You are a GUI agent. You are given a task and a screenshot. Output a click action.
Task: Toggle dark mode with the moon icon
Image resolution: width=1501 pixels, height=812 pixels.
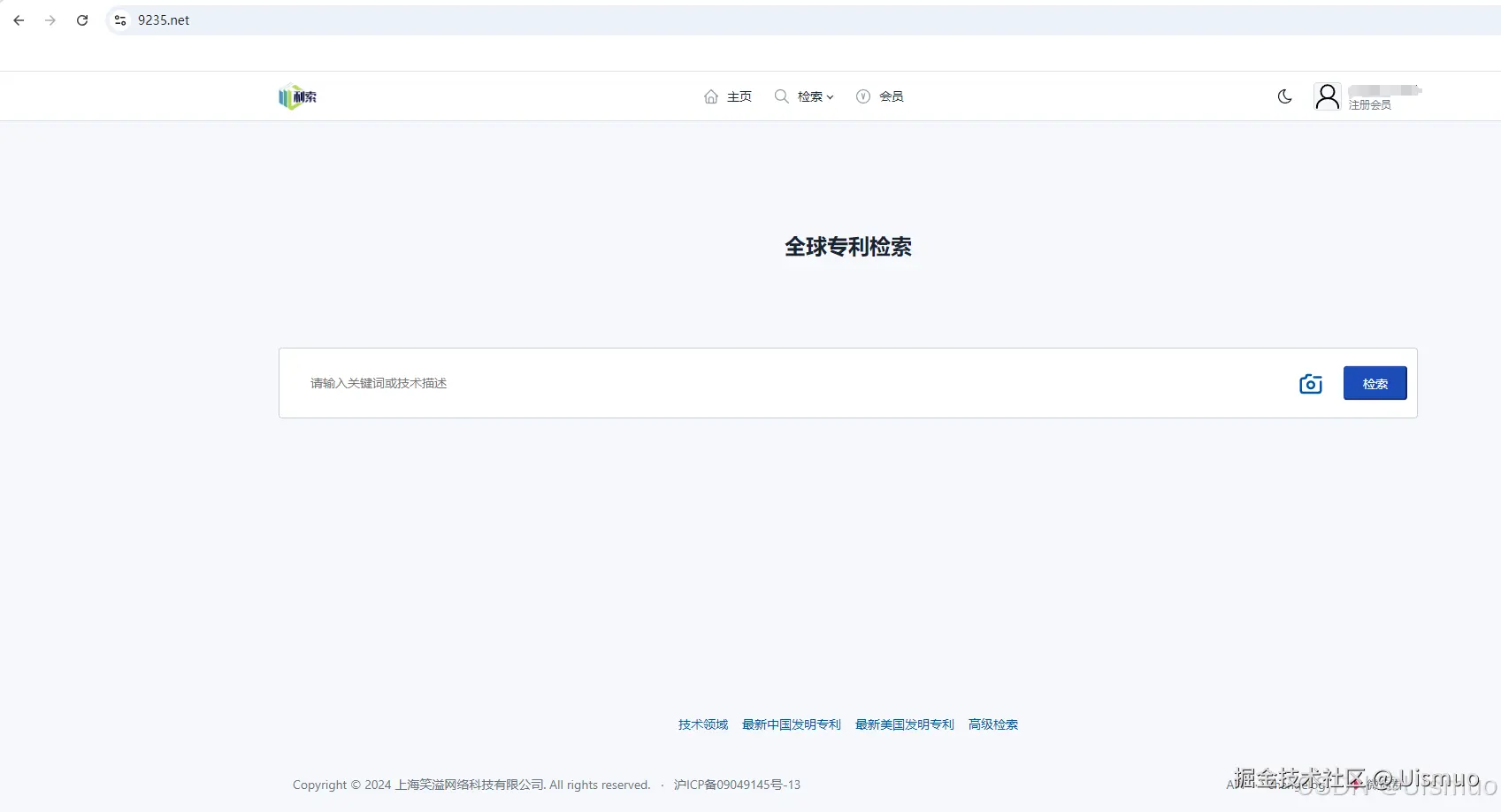(x=1284, y=96)
